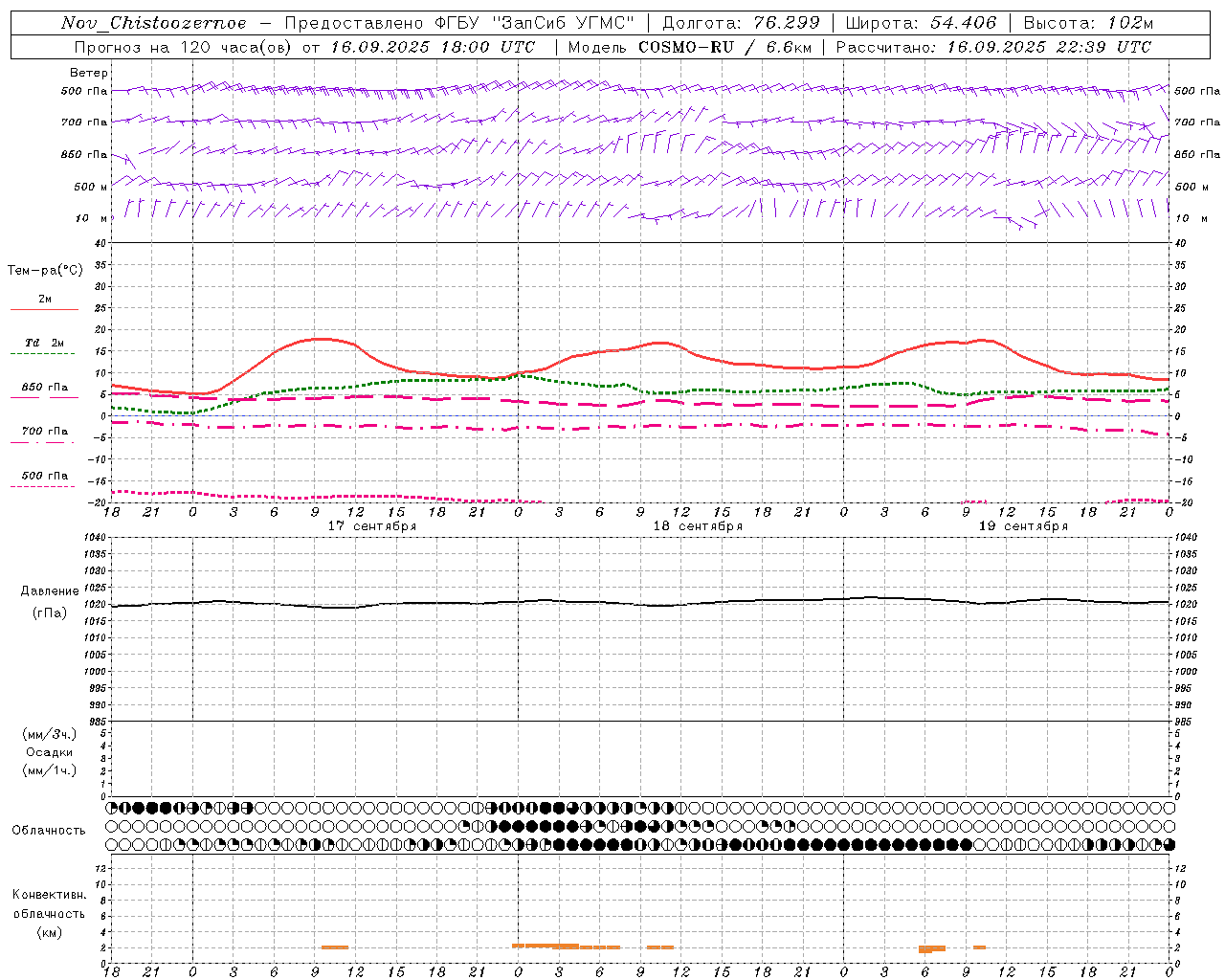Select forecast start time 16.09.2025 18:00 UTC
The height and width of the screenshot is (980, 1225).
tap(433, 47)
